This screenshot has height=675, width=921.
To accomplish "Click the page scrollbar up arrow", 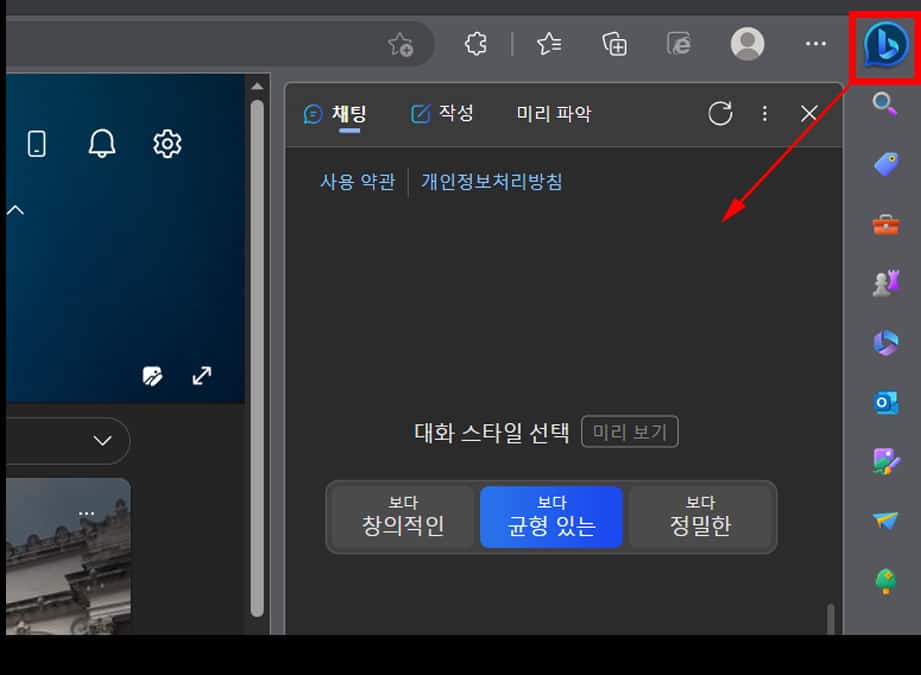I will pyautogui.click(x=257, y=86).
